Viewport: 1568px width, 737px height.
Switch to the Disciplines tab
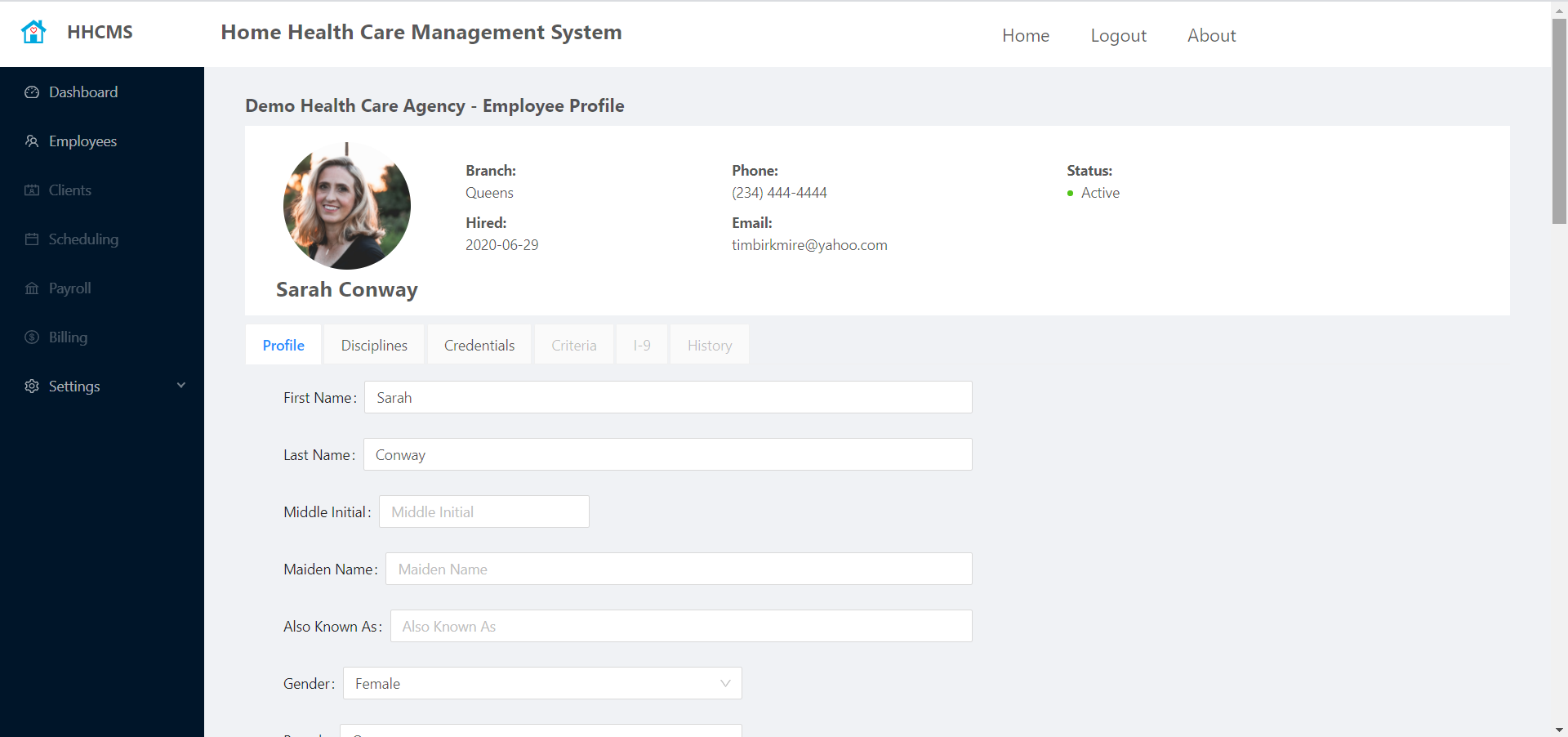(x=374, y=345)
